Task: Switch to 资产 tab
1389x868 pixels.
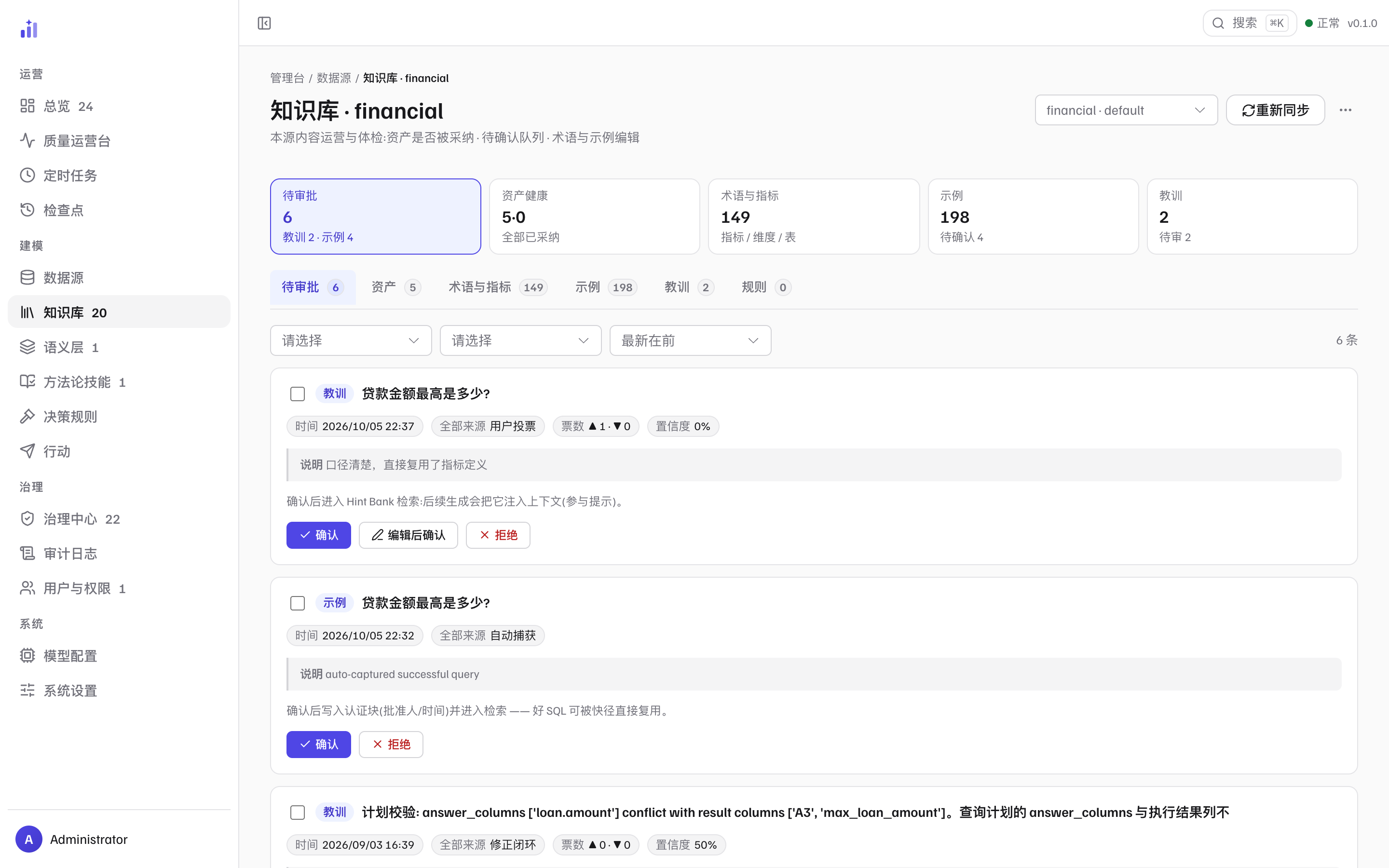Action: (396, 287)
